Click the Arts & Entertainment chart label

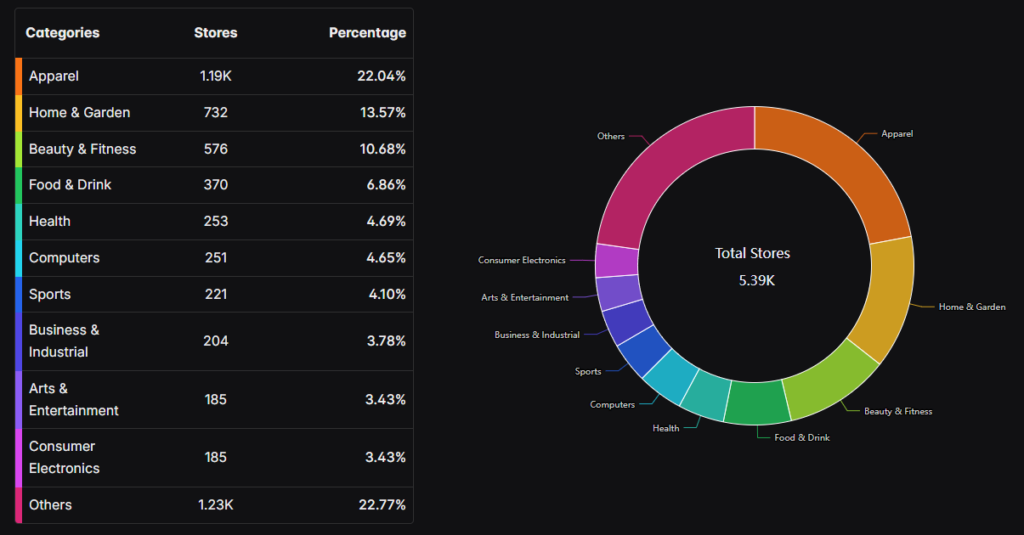[525, 297]
